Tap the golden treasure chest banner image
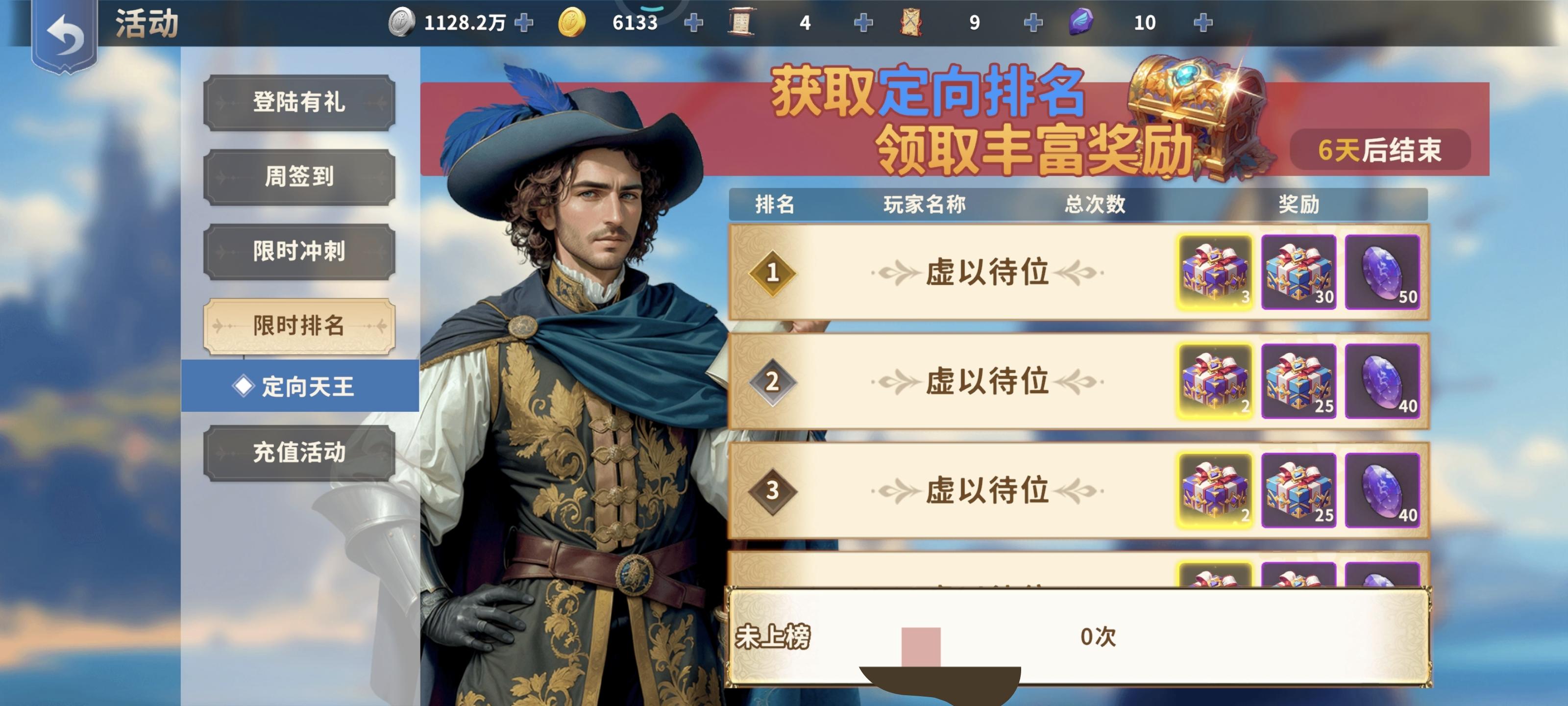This screenshot has width=1568, height=706. (x=1196, y=116)
